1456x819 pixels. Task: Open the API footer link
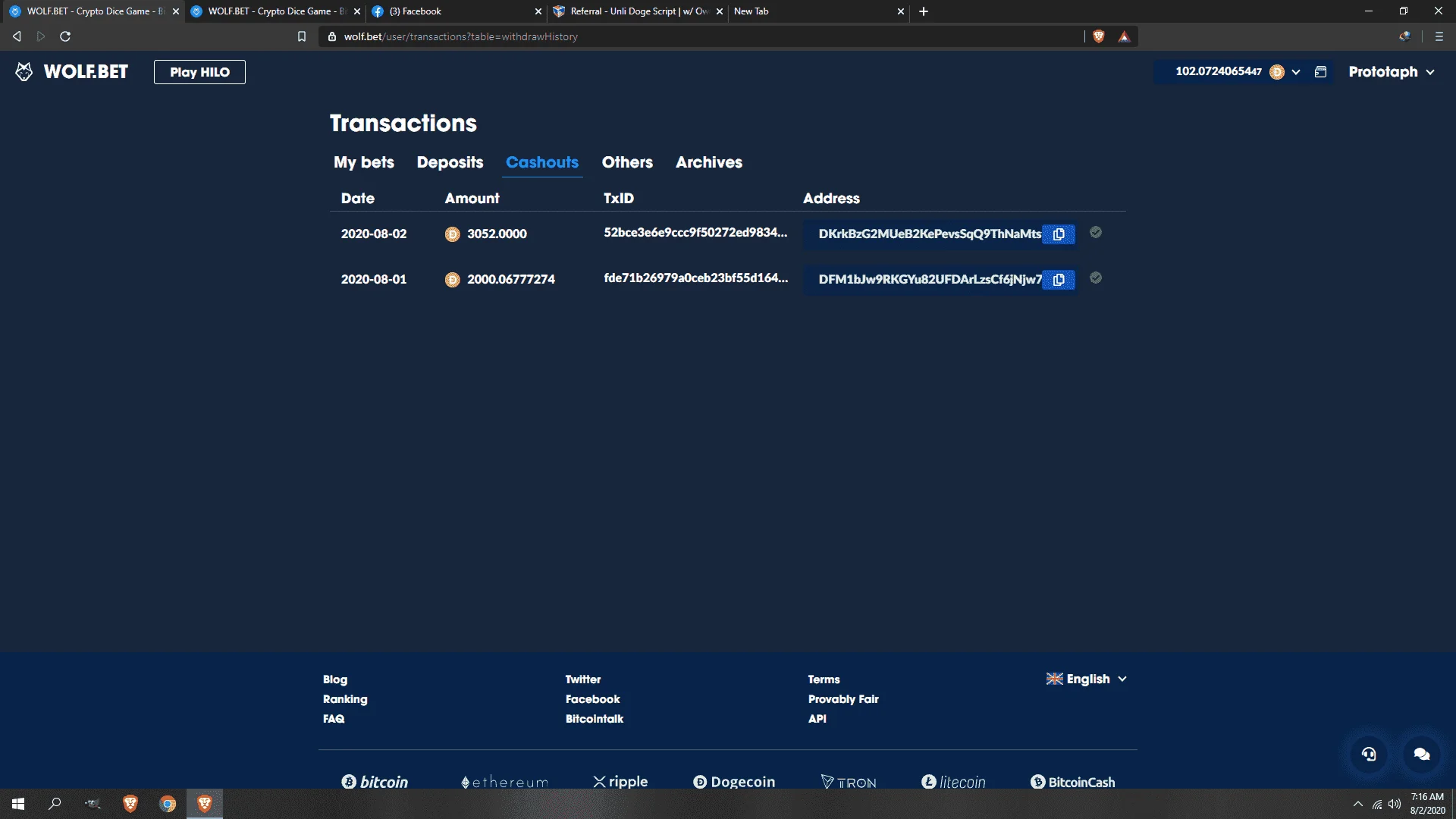pyautogui.click(x=817, y=719)
